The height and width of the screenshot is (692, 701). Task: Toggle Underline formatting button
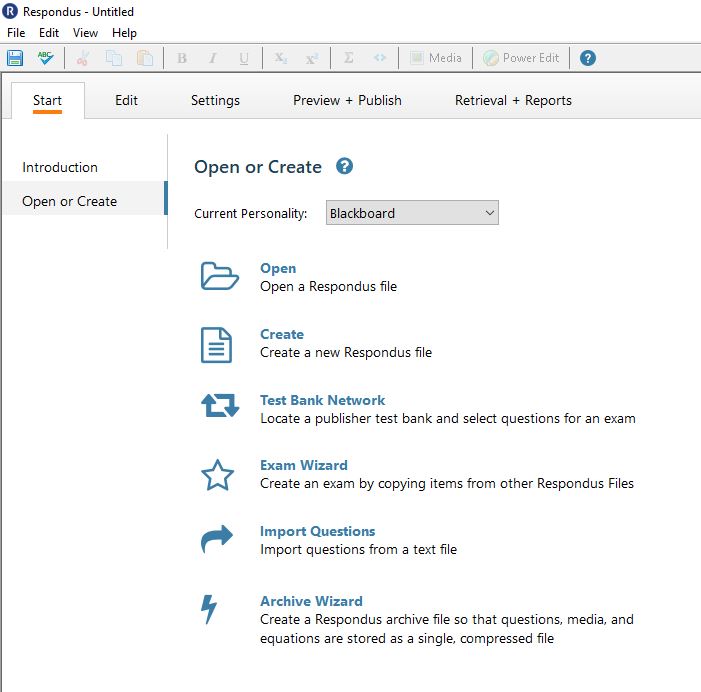coord(244,58)
